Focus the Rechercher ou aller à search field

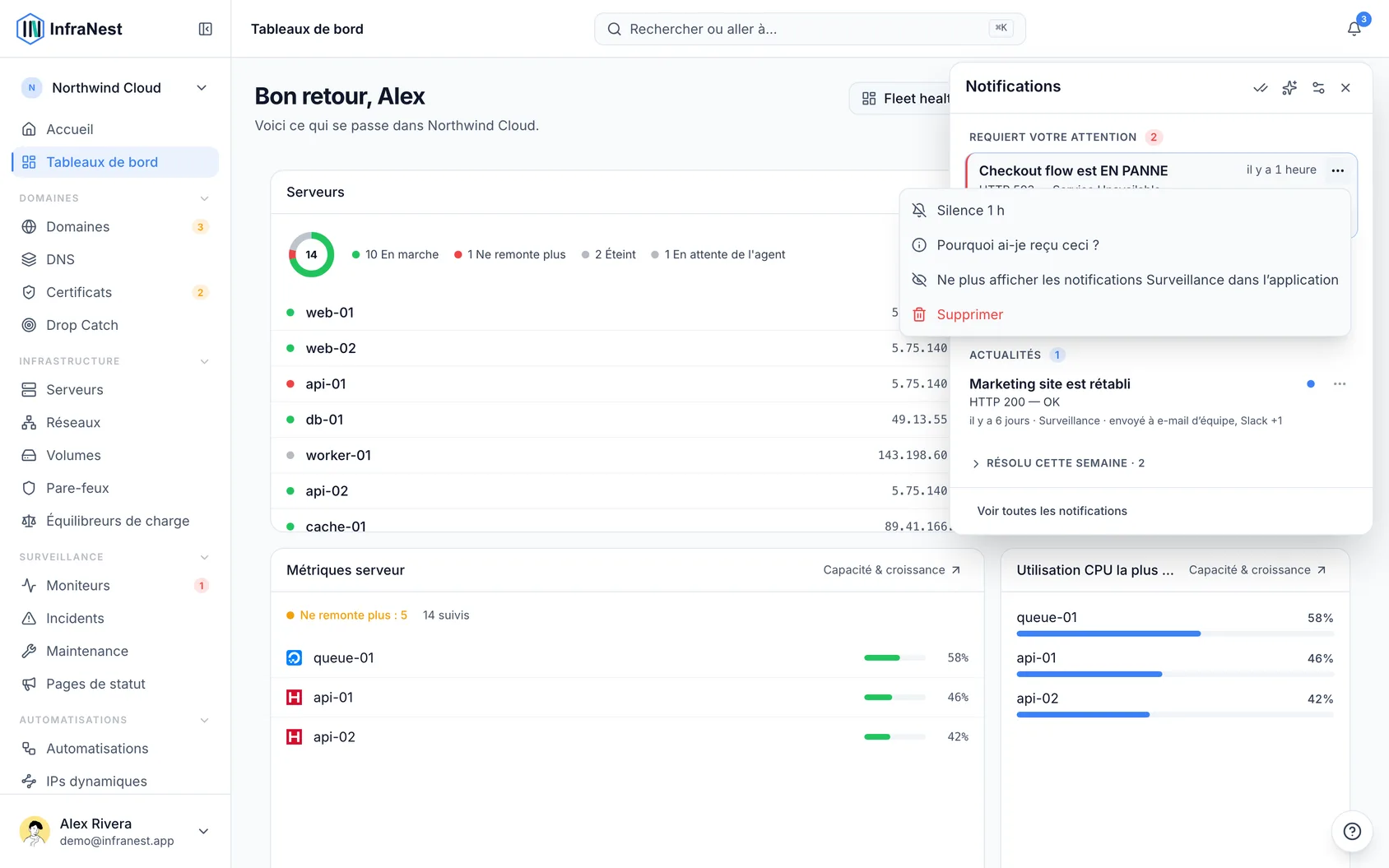point(810,29)
